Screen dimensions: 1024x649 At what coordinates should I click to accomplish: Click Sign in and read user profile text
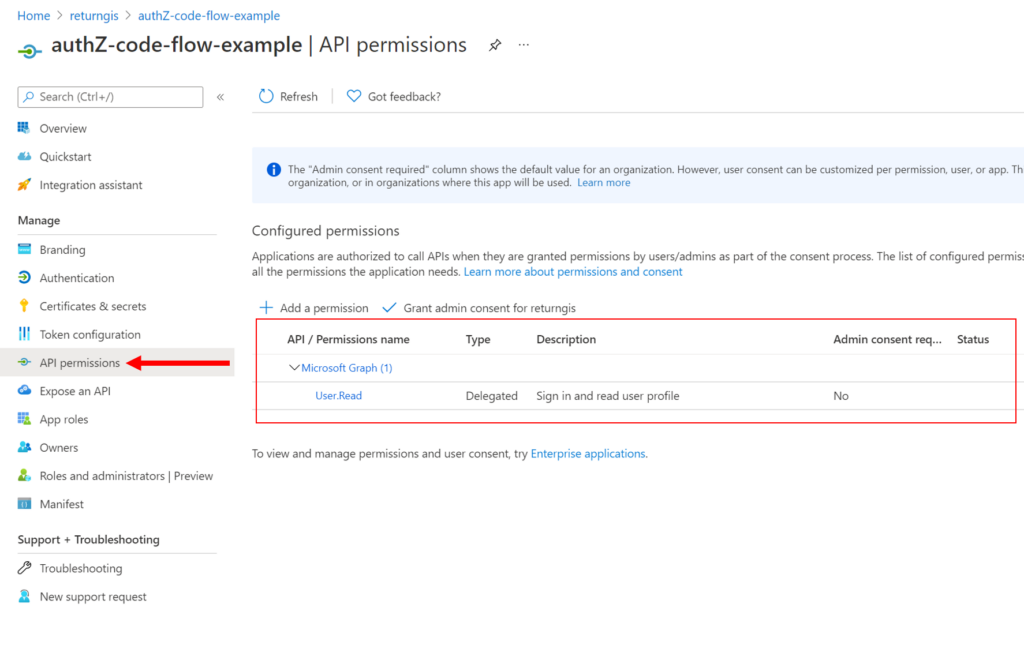click(607, 396)
